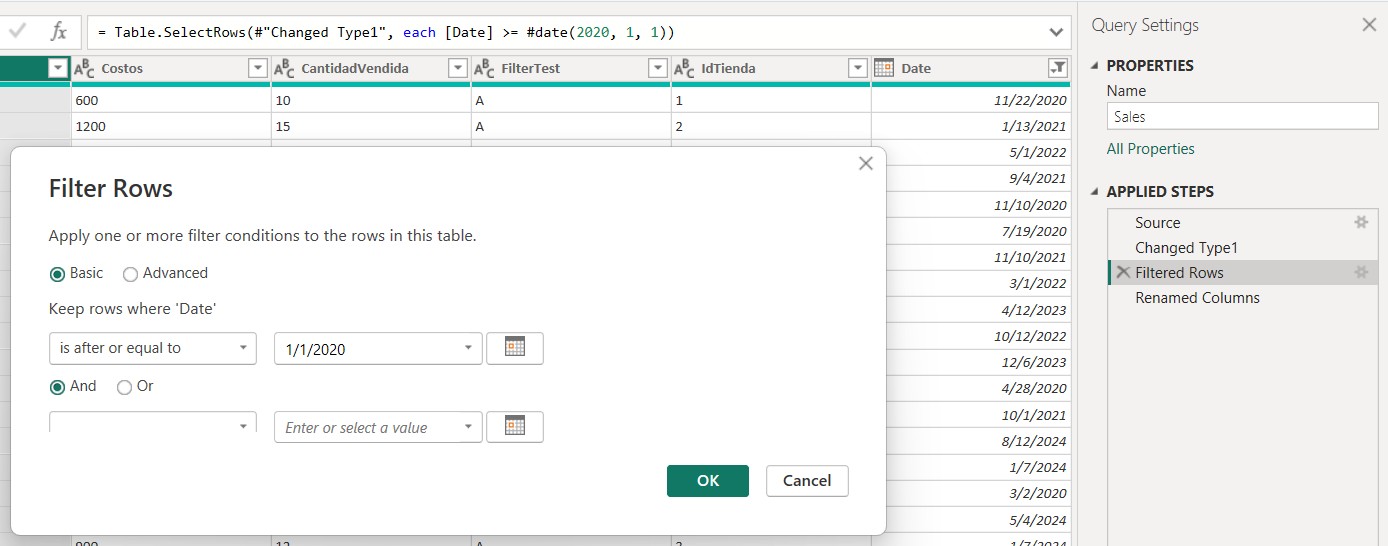Click the Costos column data type icon

coord(85,68)
